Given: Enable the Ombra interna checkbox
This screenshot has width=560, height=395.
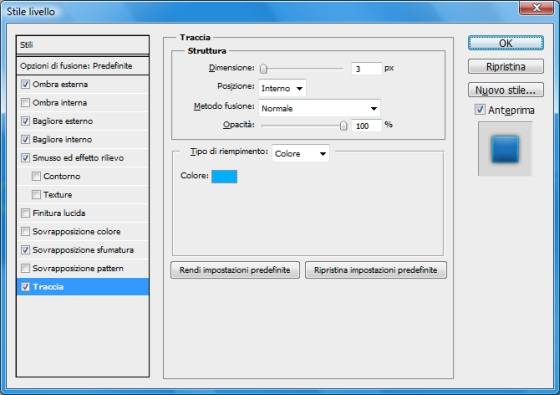Looking at the screenshot, I should coord(25,103).
